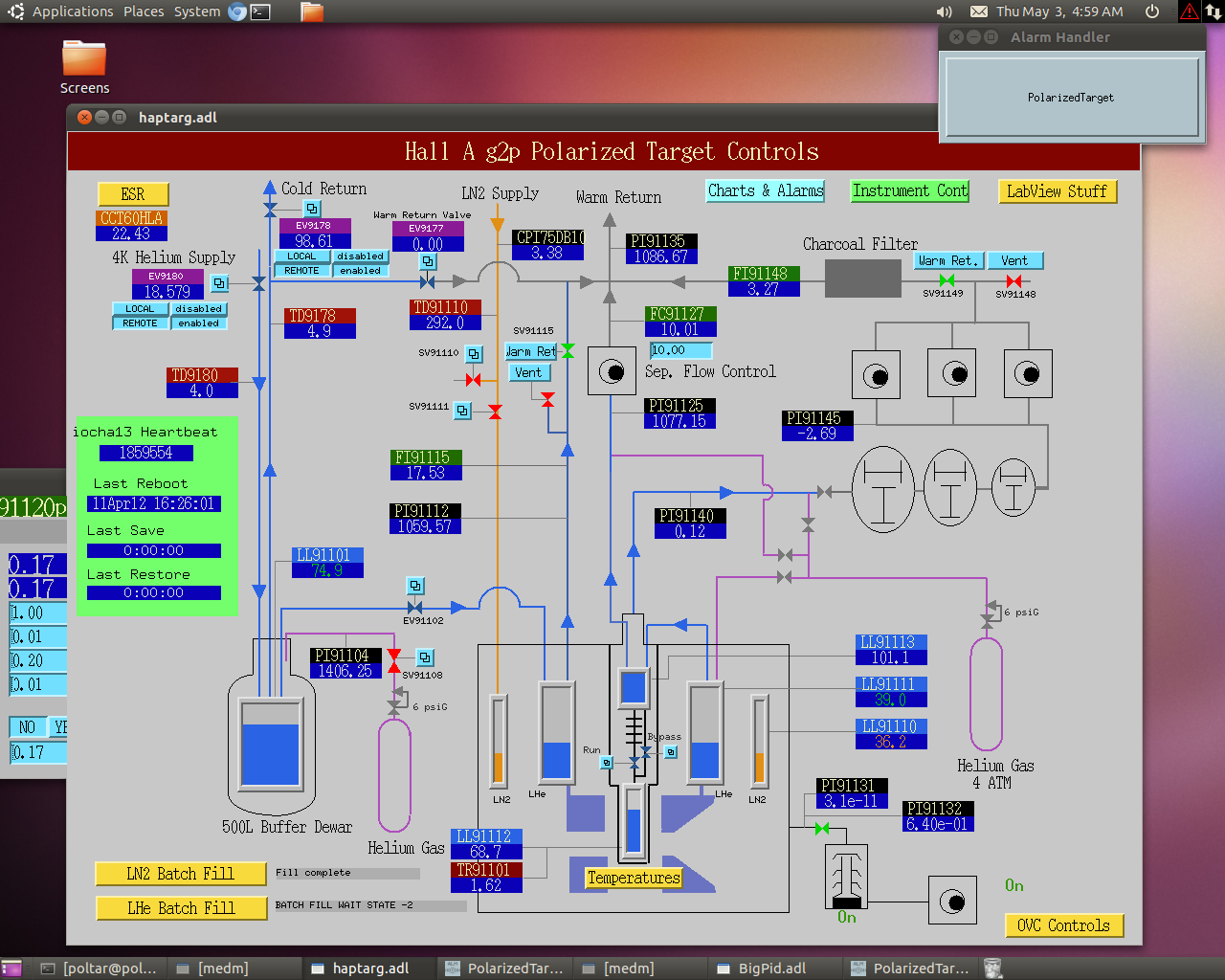Click the EV91102 blue valve symbol
Image resolution: width=1225 pixels, height=980 pixels.
point(415,608)
